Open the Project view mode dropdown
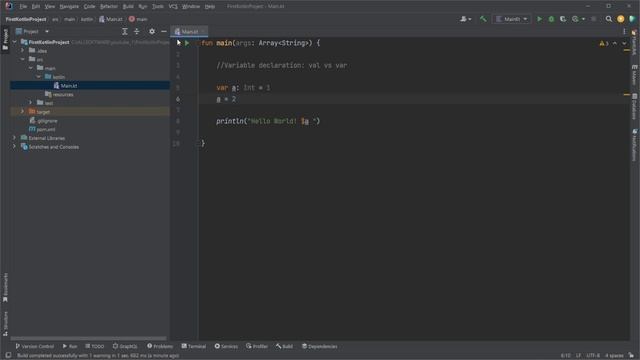This screenshot has height=360, width=640. [x=33, y=31]
